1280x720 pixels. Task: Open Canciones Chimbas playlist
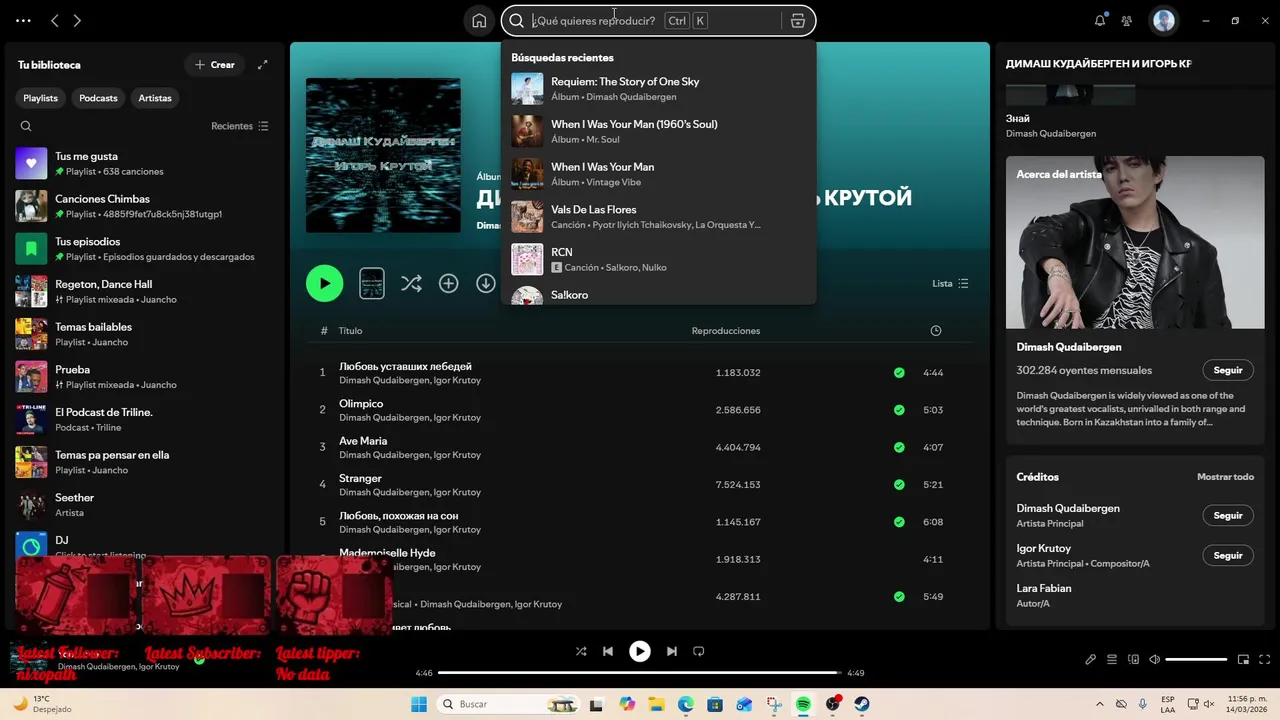[143, 206]
